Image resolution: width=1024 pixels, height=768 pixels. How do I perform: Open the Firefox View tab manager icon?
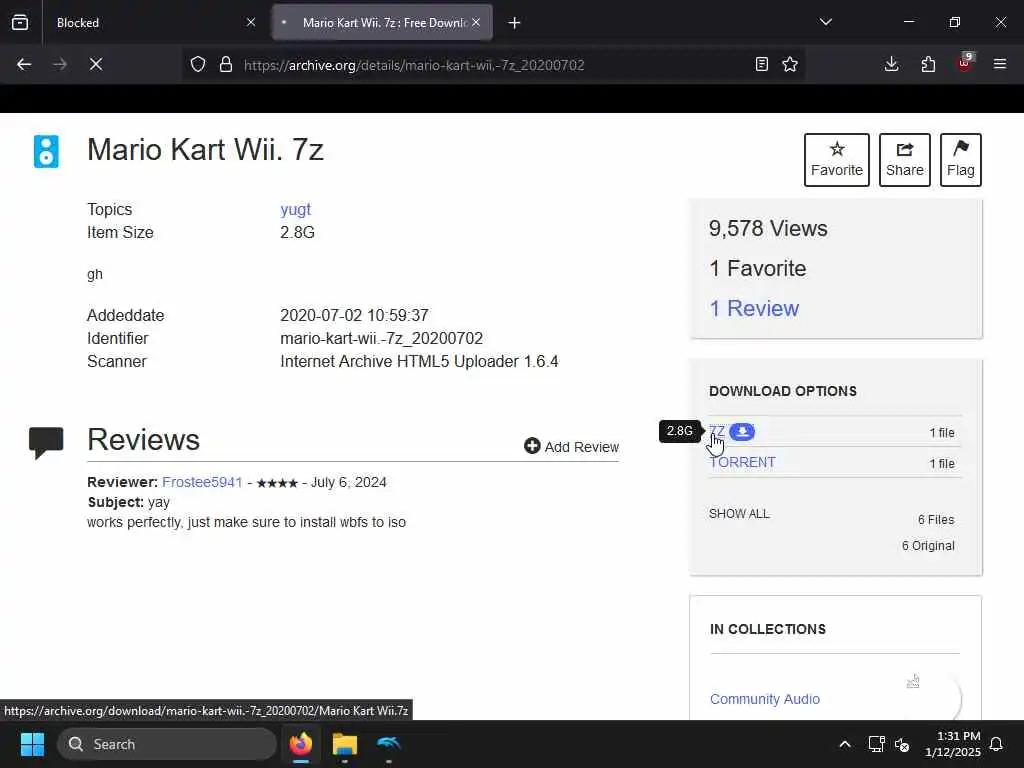tap(20, 23)
